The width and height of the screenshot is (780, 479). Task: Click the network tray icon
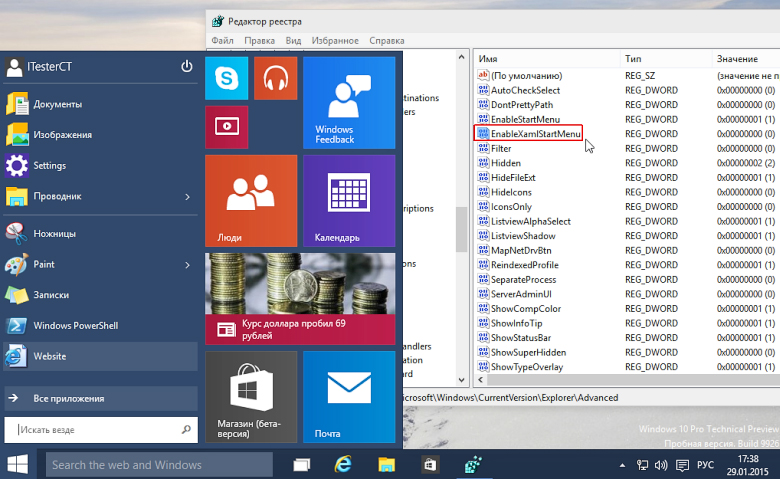(642, 465)
